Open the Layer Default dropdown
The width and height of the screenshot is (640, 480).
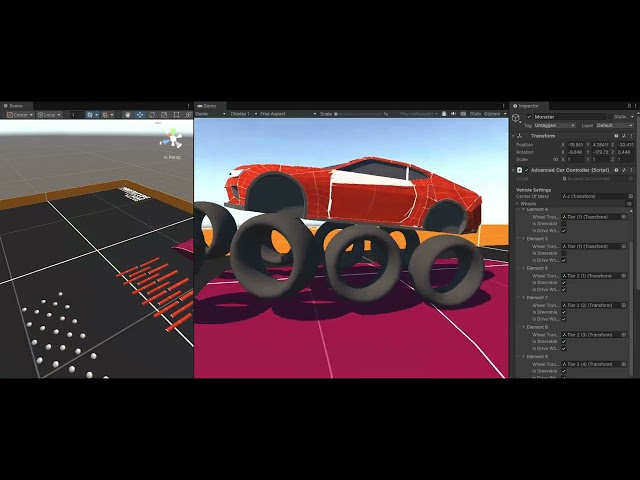[615, 125]
